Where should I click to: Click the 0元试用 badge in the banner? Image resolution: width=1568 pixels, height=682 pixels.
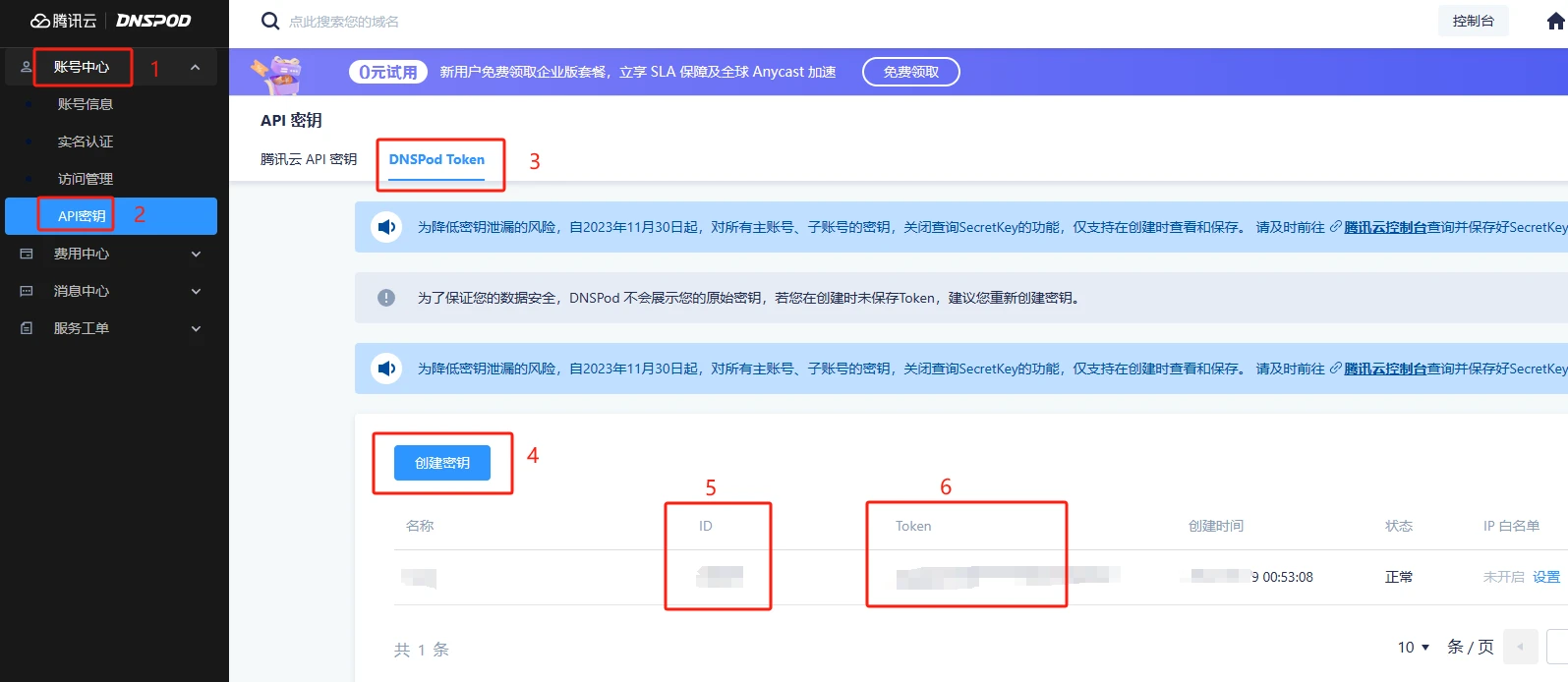pos(388,72)
